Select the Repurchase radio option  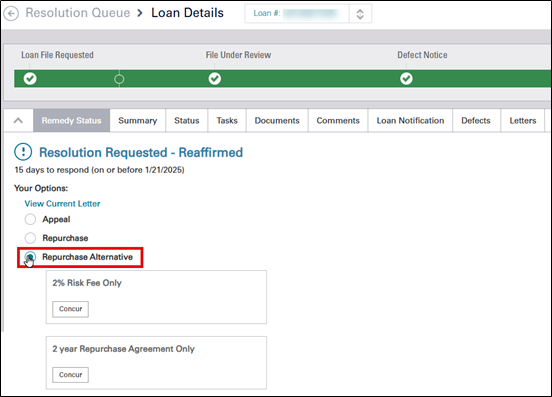point(30,238)
